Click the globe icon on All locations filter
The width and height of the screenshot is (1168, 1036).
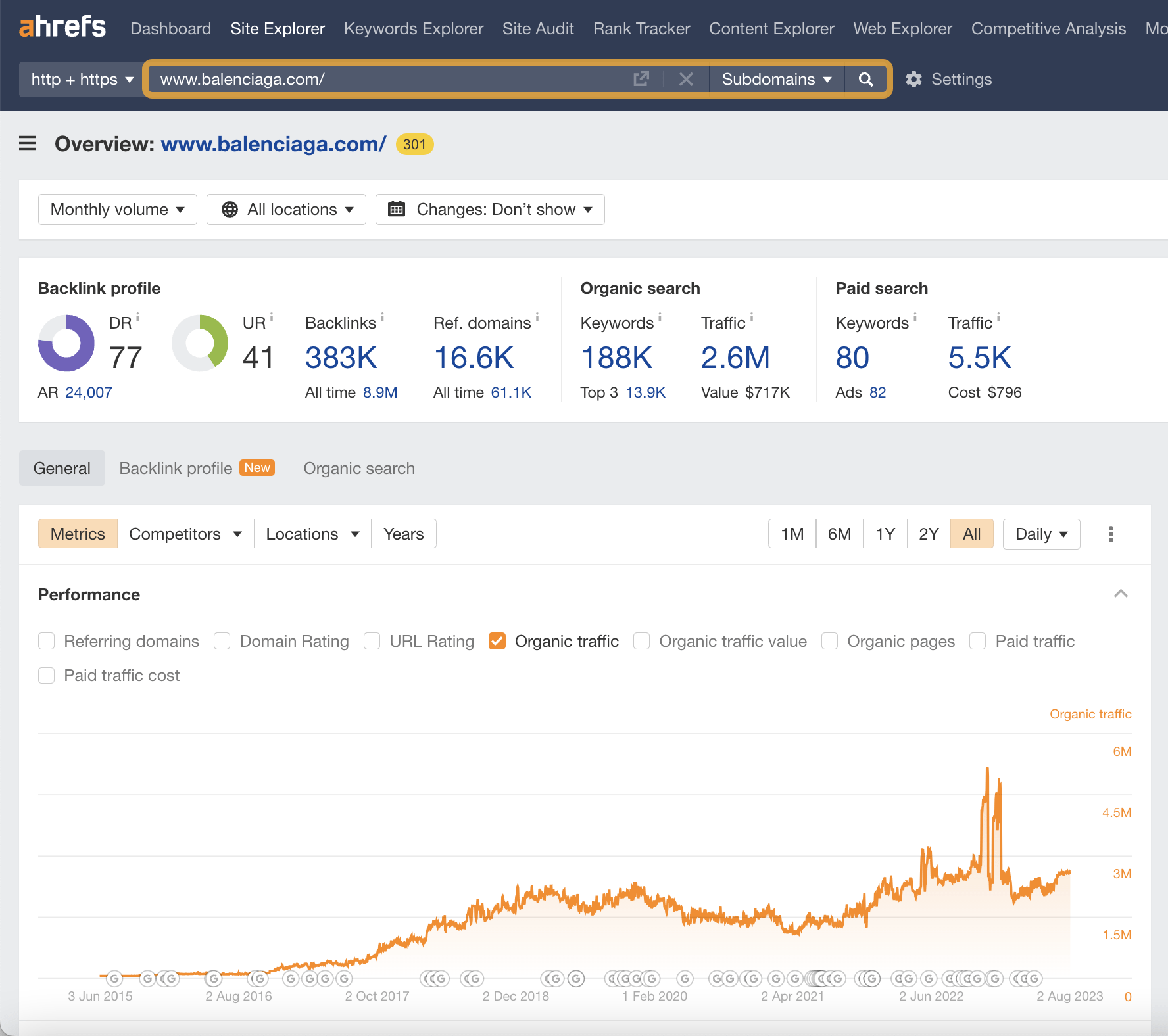pyautogui.click(x=230, y=209)
